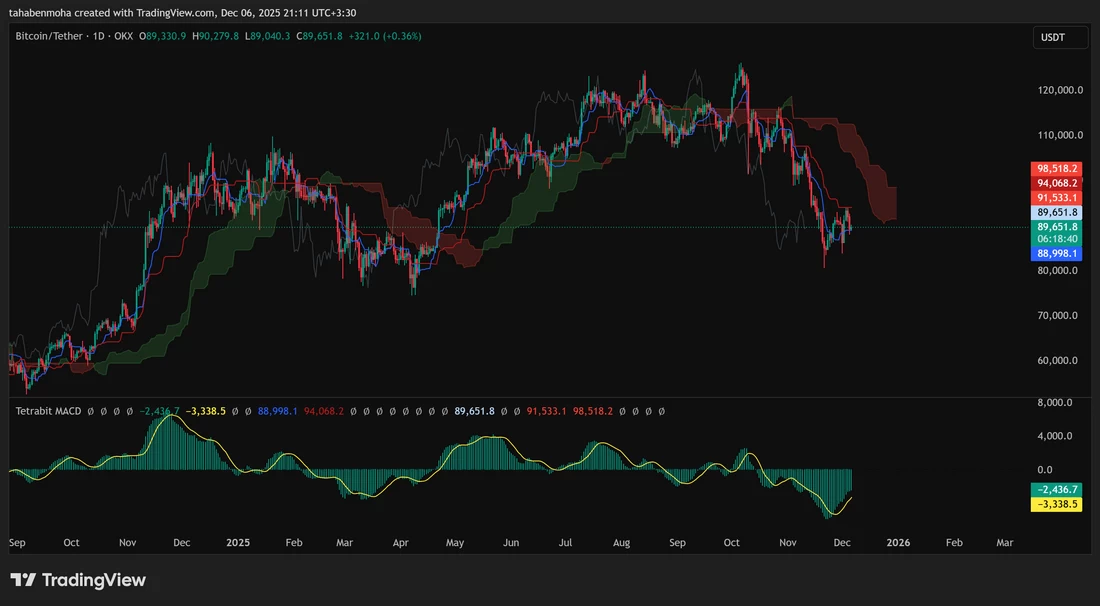Click the red 94,068.2 price axis tag
Screen dimensions: 1100x606
1056,183
